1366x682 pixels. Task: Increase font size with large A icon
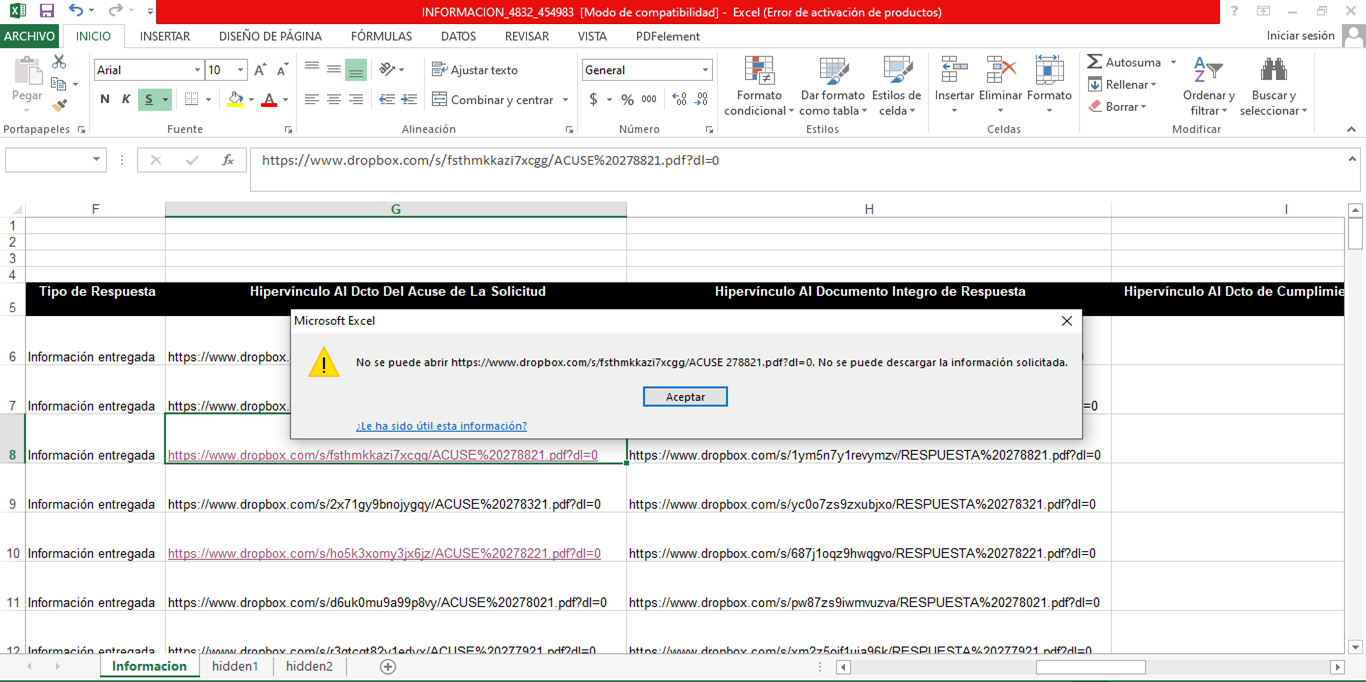click(x=260, y=70)
